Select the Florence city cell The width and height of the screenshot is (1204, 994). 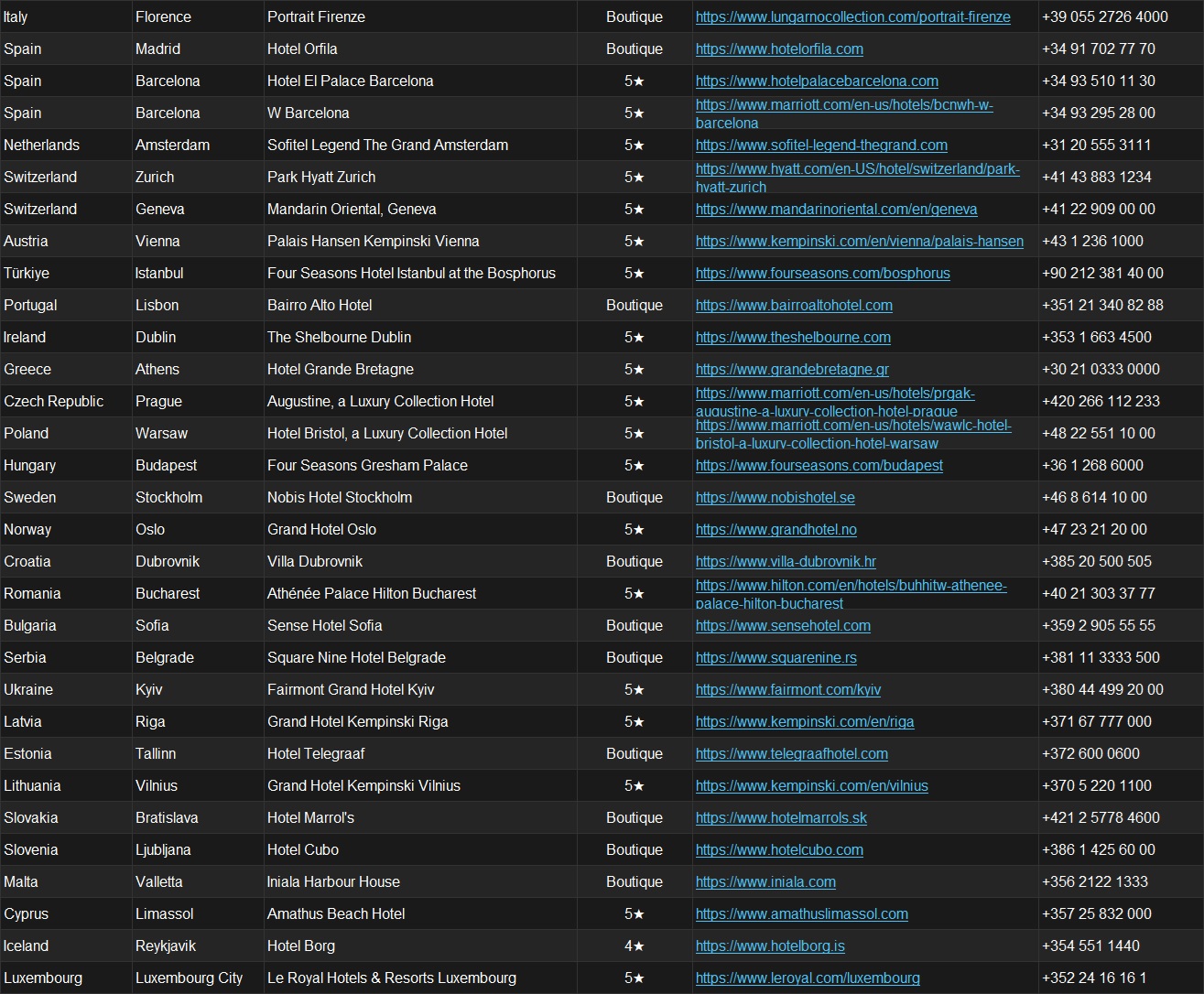(x=198, y=16)
